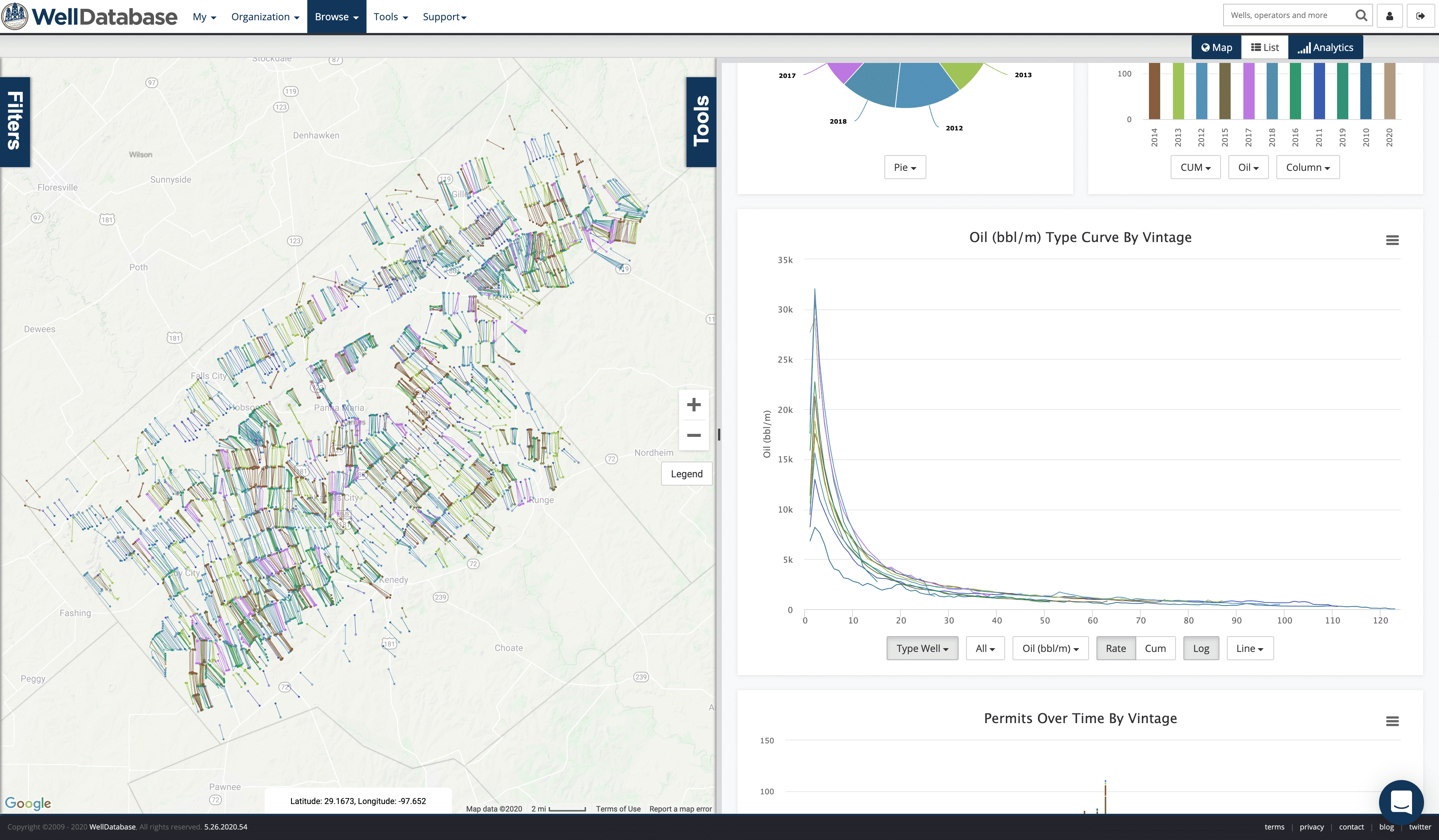The height and width of the screenshot is (840, 1439).
Task: Zoom out on the map
Action: tap(693, 435)
